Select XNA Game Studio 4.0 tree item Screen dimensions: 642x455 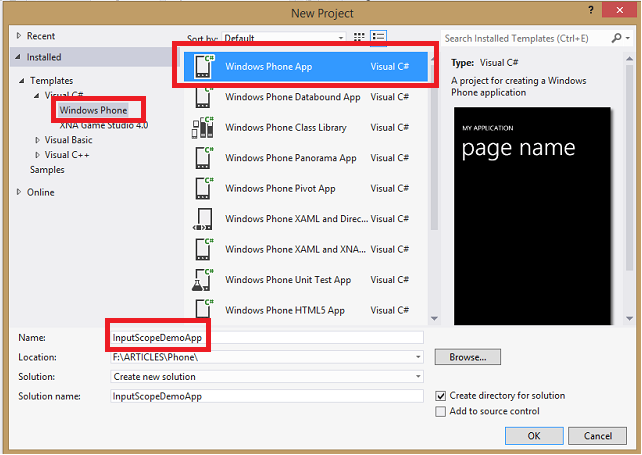[x=104, y=125]
